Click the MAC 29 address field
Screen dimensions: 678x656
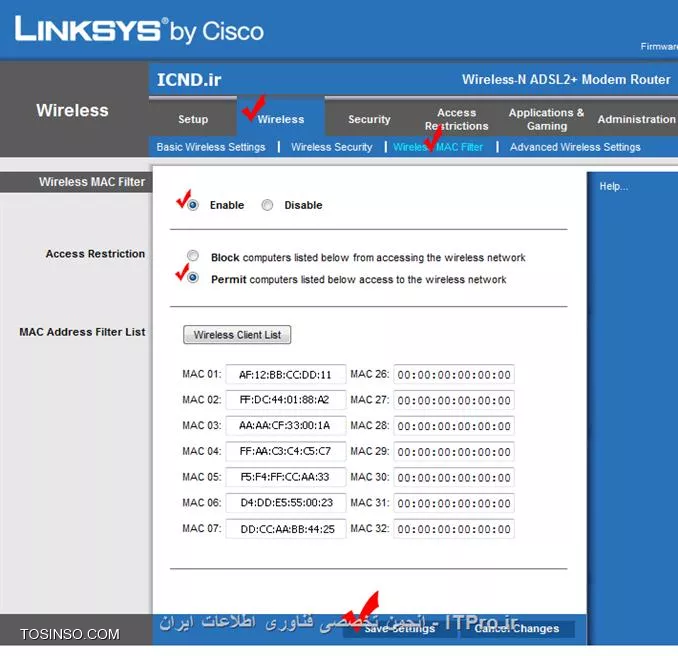point(454,451)
